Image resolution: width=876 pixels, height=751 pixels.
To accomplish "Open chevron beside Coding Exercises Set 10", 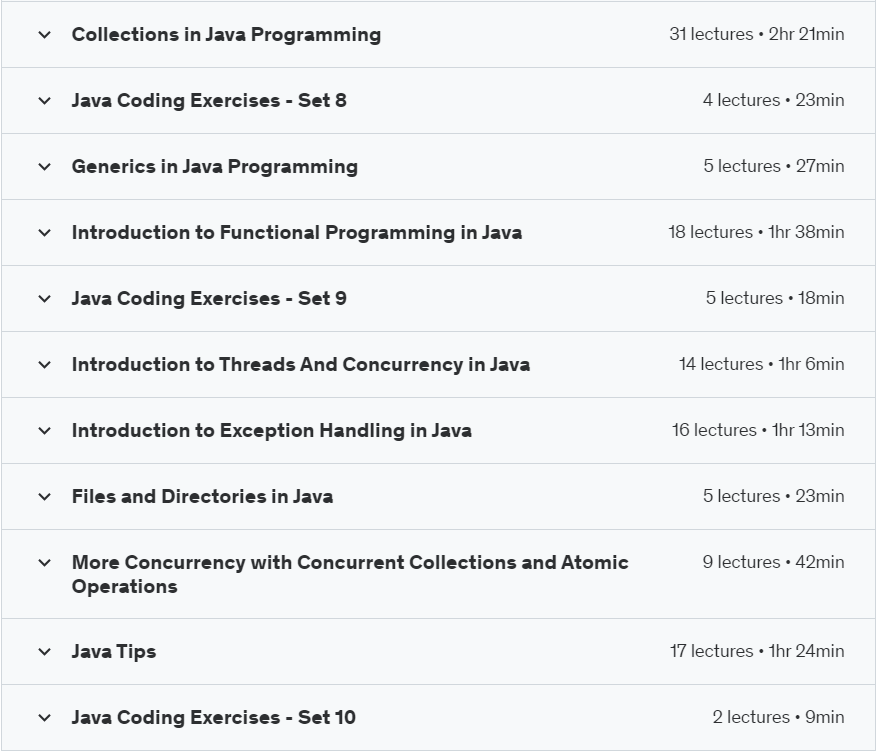I will (x=44, y=718).
